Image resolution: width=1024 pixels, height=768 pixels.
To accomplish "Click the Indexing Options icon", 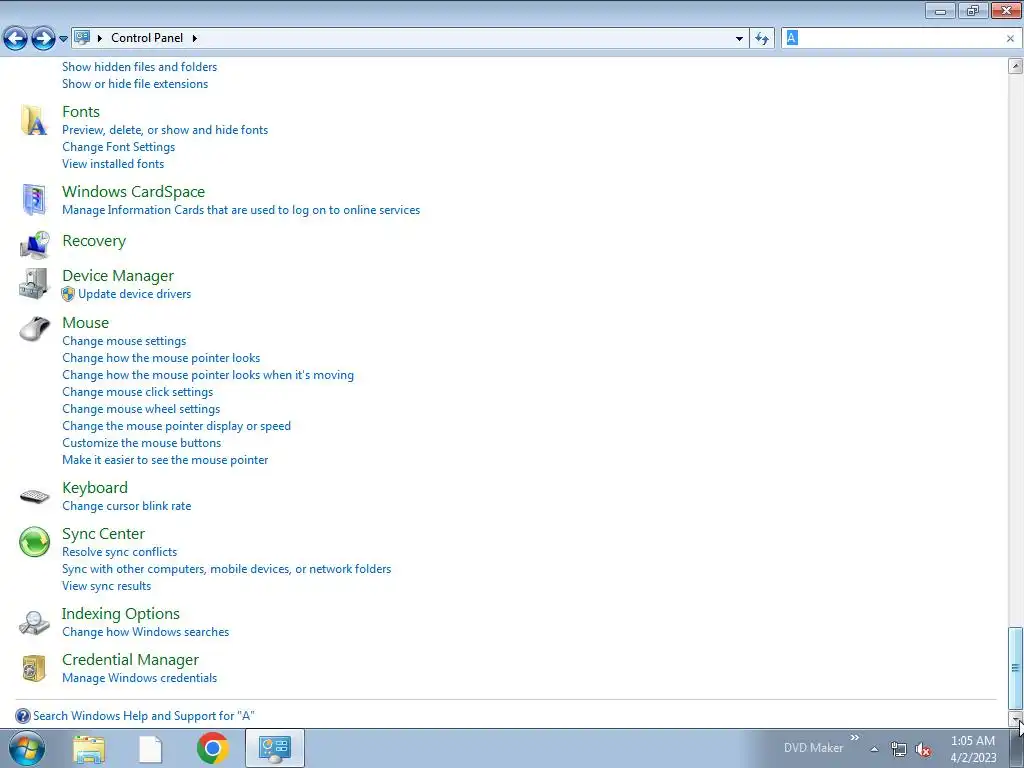I will pyautogui.click(x=34, y=622).
